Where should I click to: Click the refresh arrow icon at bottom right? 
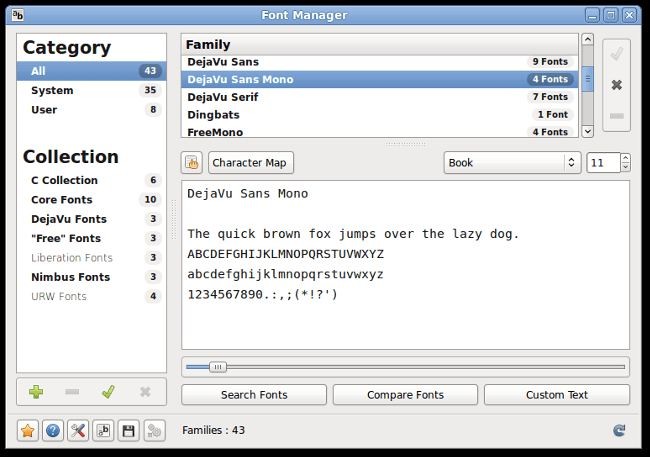[x=619, y=430]
